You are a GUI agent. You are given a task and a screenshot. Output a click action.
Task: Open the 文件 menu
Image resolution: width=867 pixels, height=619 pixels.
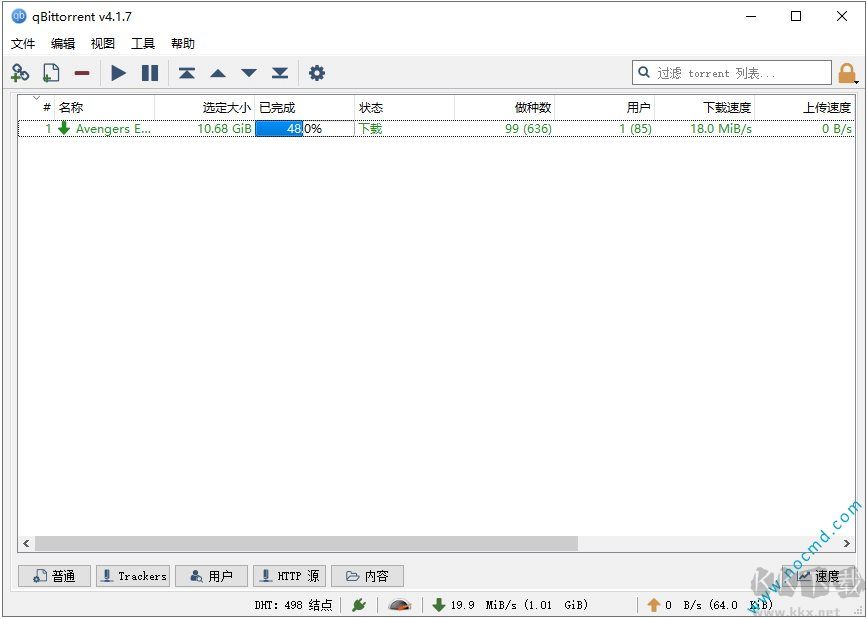click(x=23, y=44)
